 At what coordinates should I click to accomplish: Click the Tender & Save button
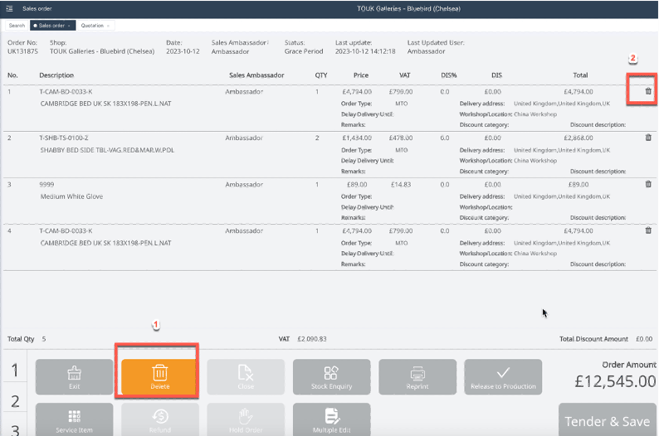coord(607,421)
